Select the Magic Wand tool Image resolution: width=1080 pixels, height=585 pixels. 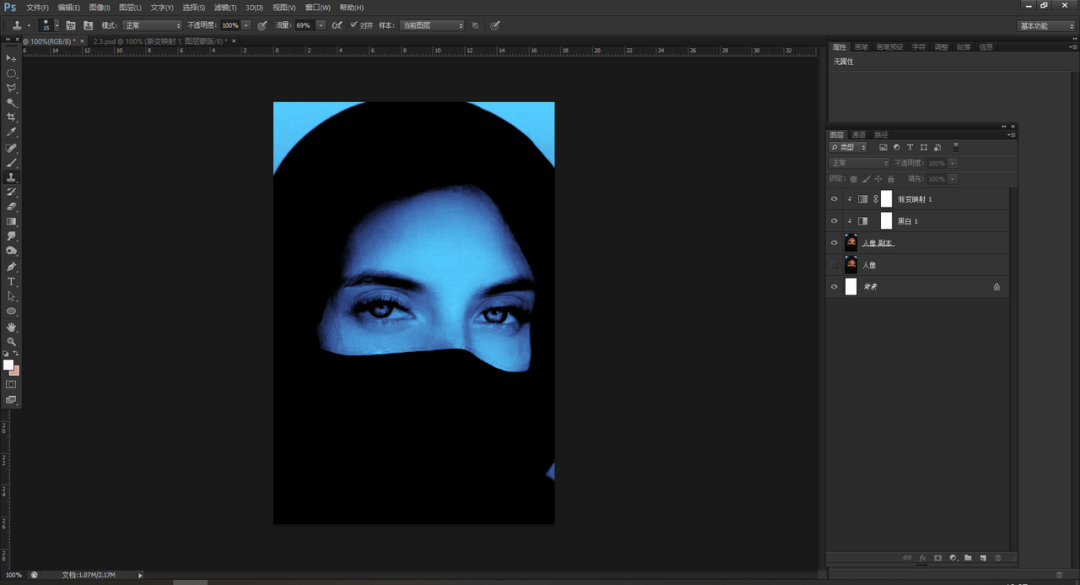[11, 103]
